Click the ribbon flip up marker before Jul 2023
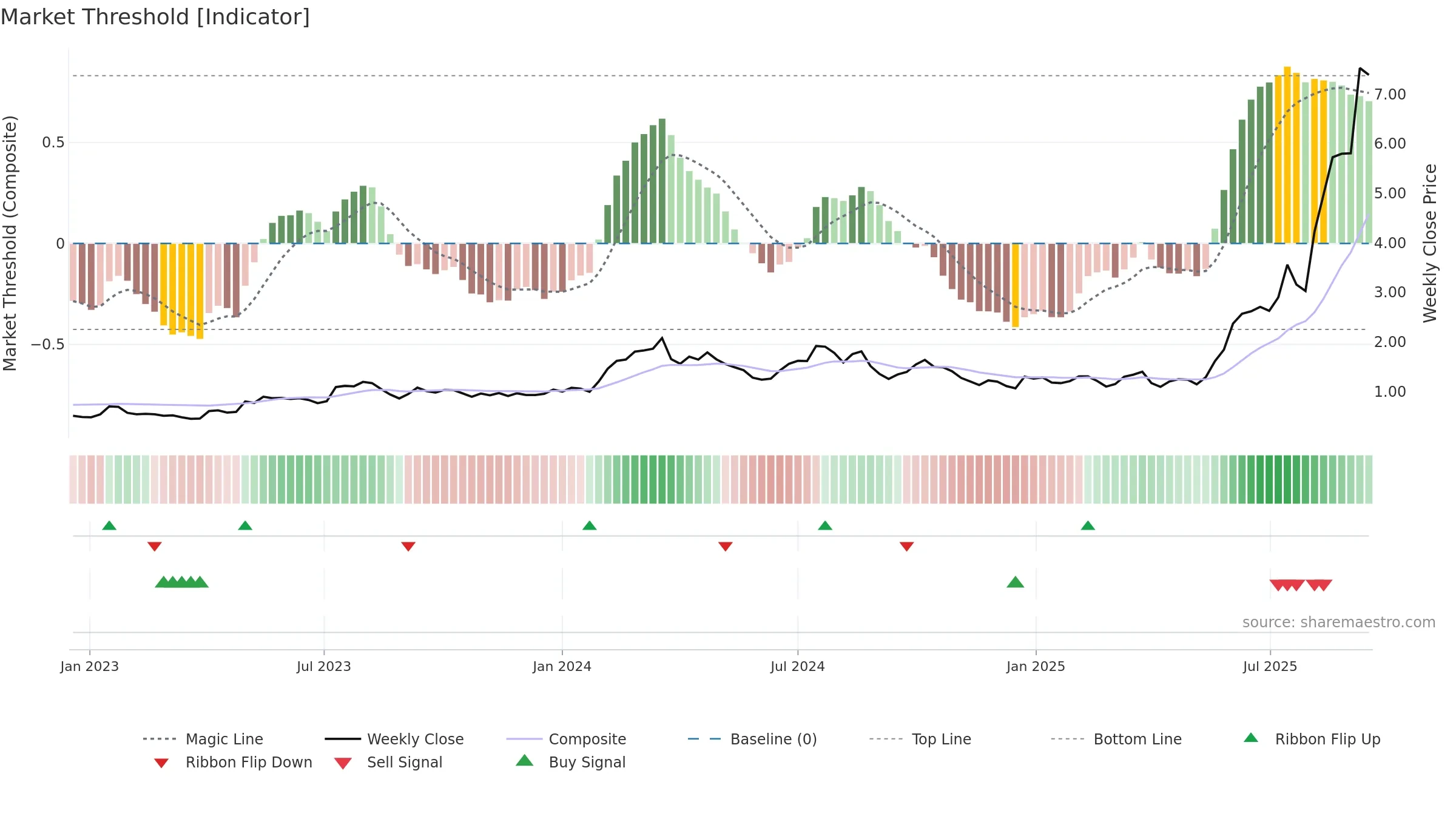This screenshot has width=1456, height=819. [245, 525]
